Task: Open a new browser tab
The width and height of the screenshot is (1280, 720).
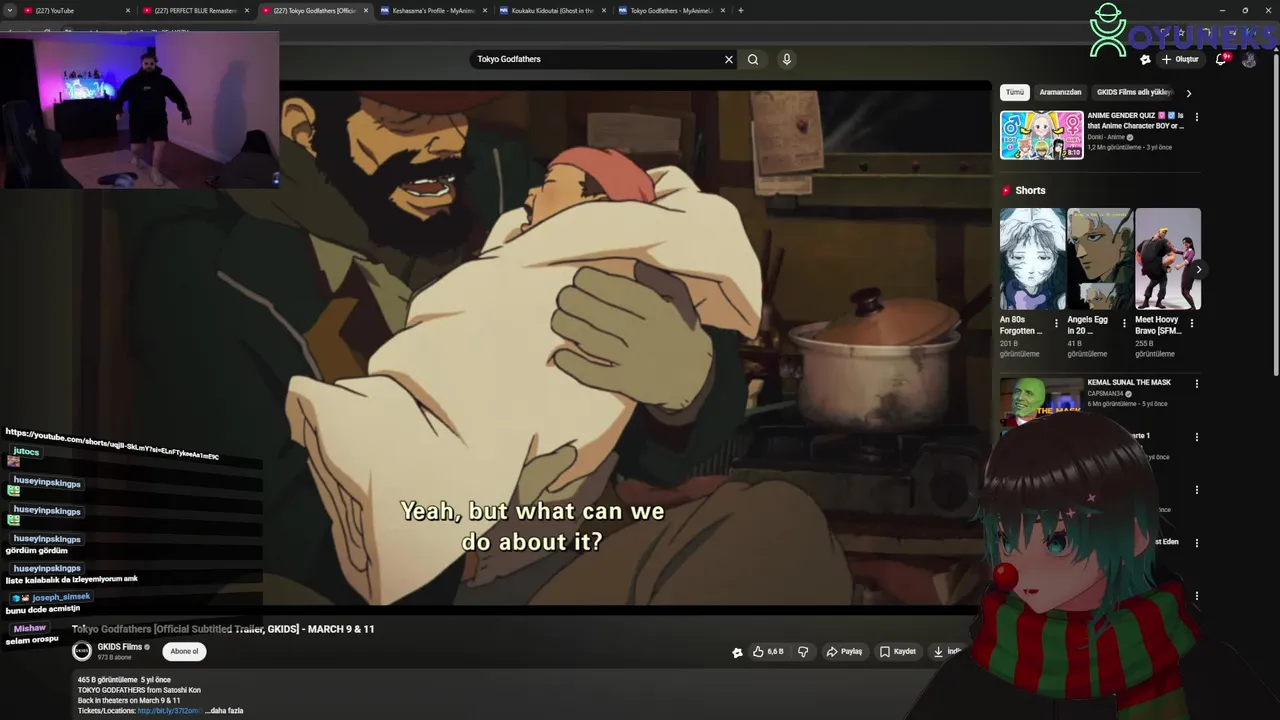Action: pos(741,11)
